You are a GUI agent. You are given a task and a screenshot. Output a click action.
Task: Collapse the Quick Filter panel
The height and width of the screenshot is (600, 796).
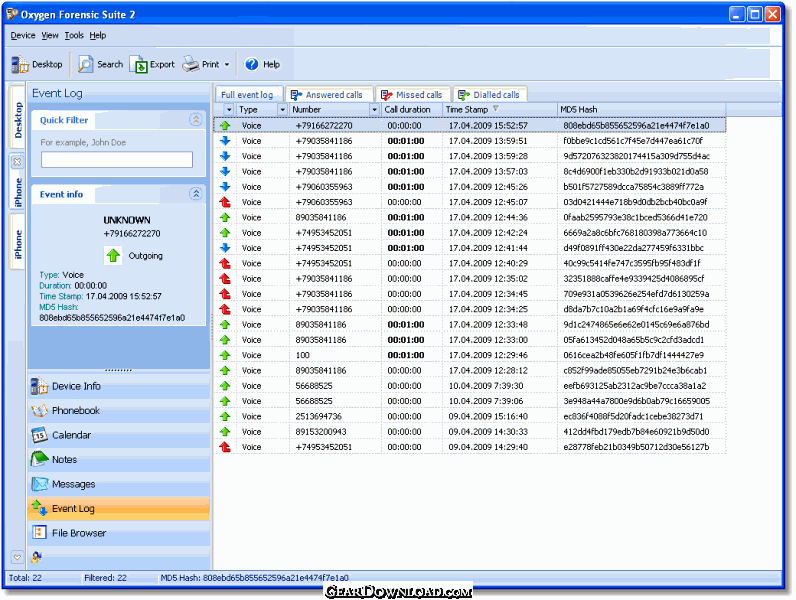click(195, 119)
